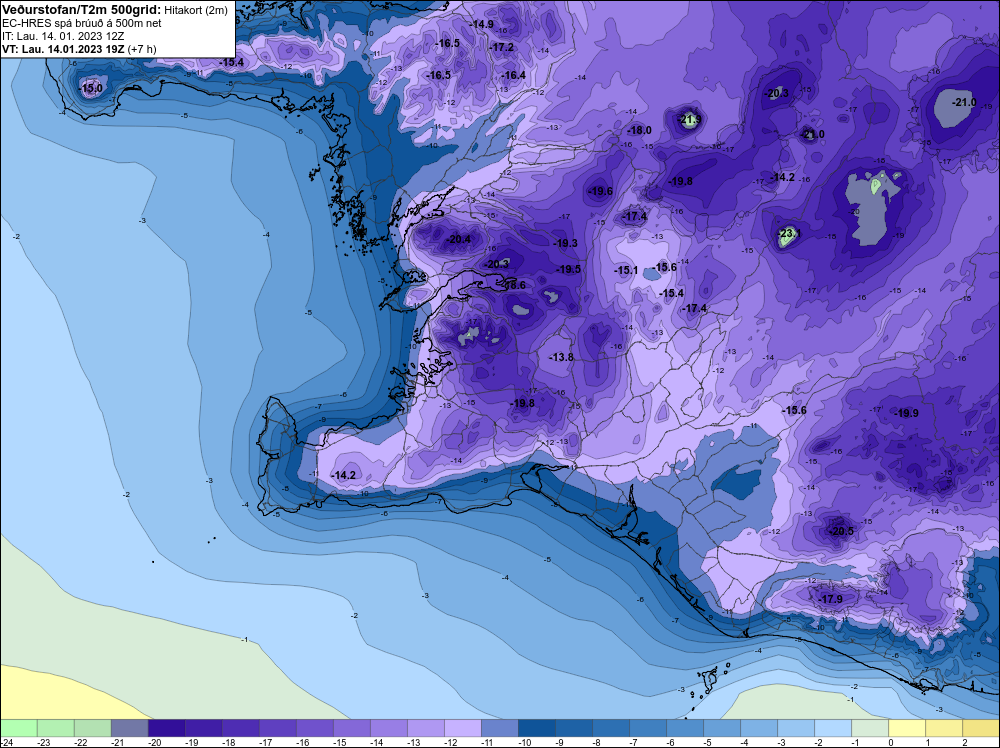Click the grey-blue legend swatch labeled -21
Screen dimensions: 1000x748
129,728
